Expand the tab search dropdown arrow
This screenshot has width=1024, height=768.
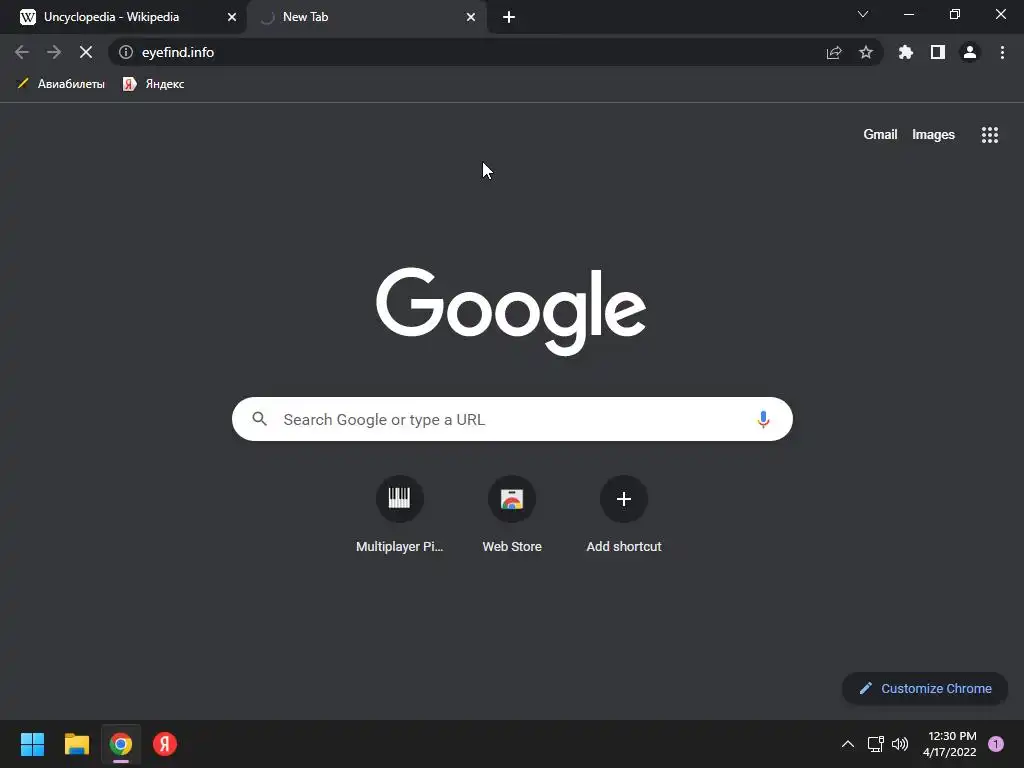(863, 14)
